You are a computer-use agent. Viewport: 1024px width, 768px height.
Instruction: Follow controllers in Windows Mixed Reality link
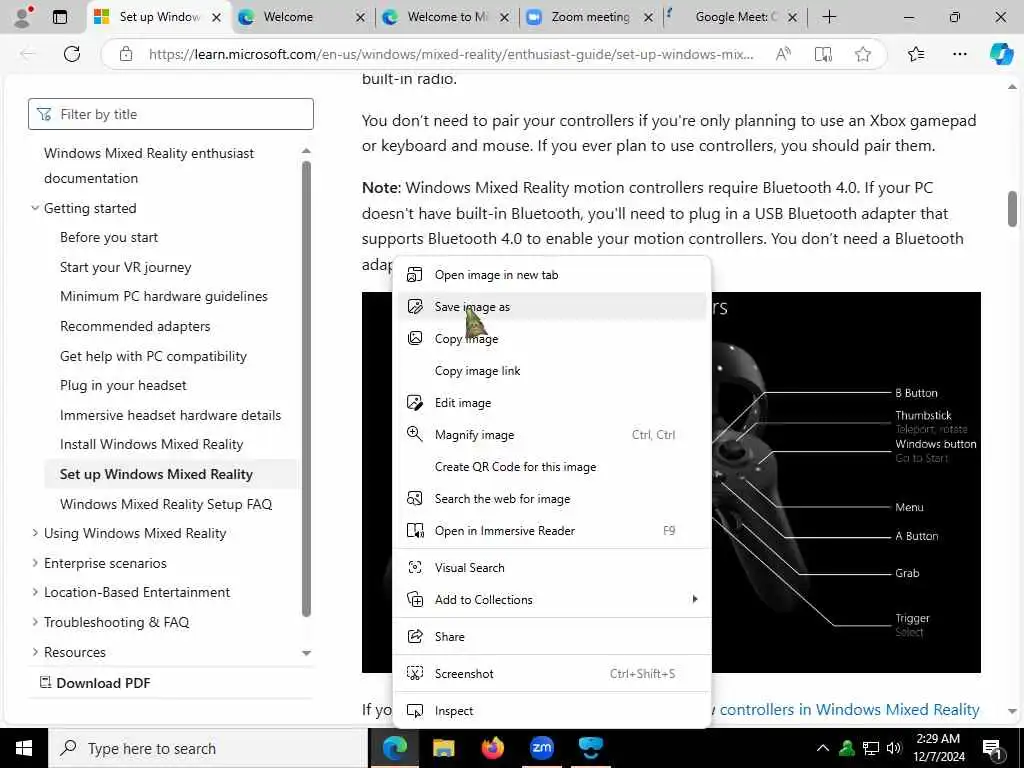point(850,710)
